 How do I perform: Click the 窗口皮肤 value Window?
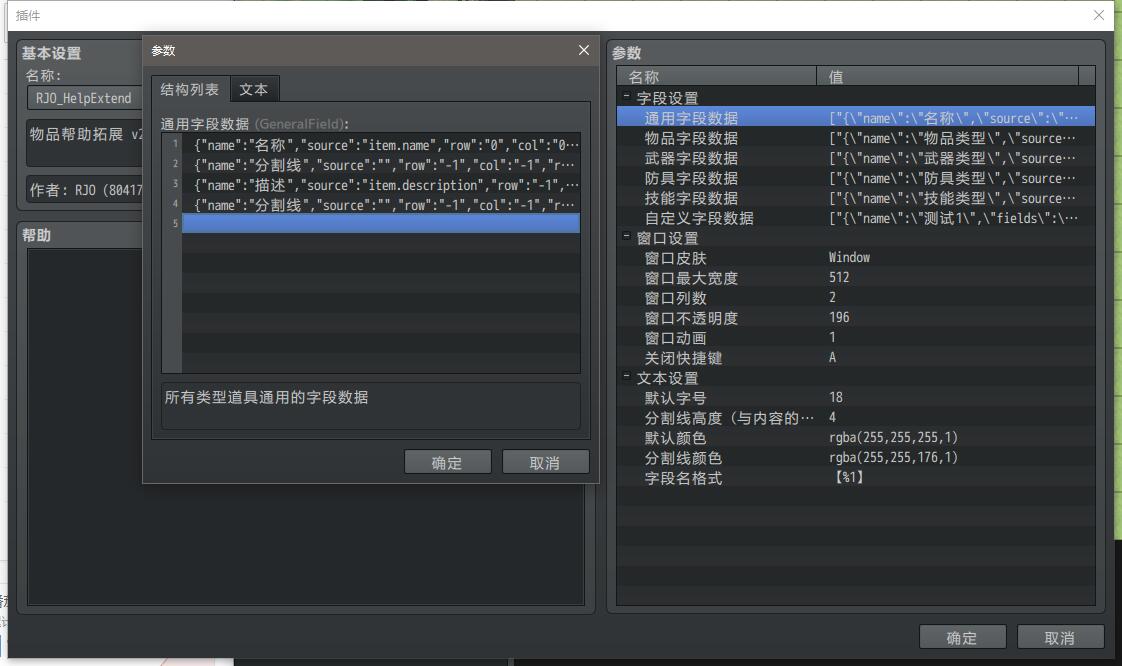coord(849,257)
